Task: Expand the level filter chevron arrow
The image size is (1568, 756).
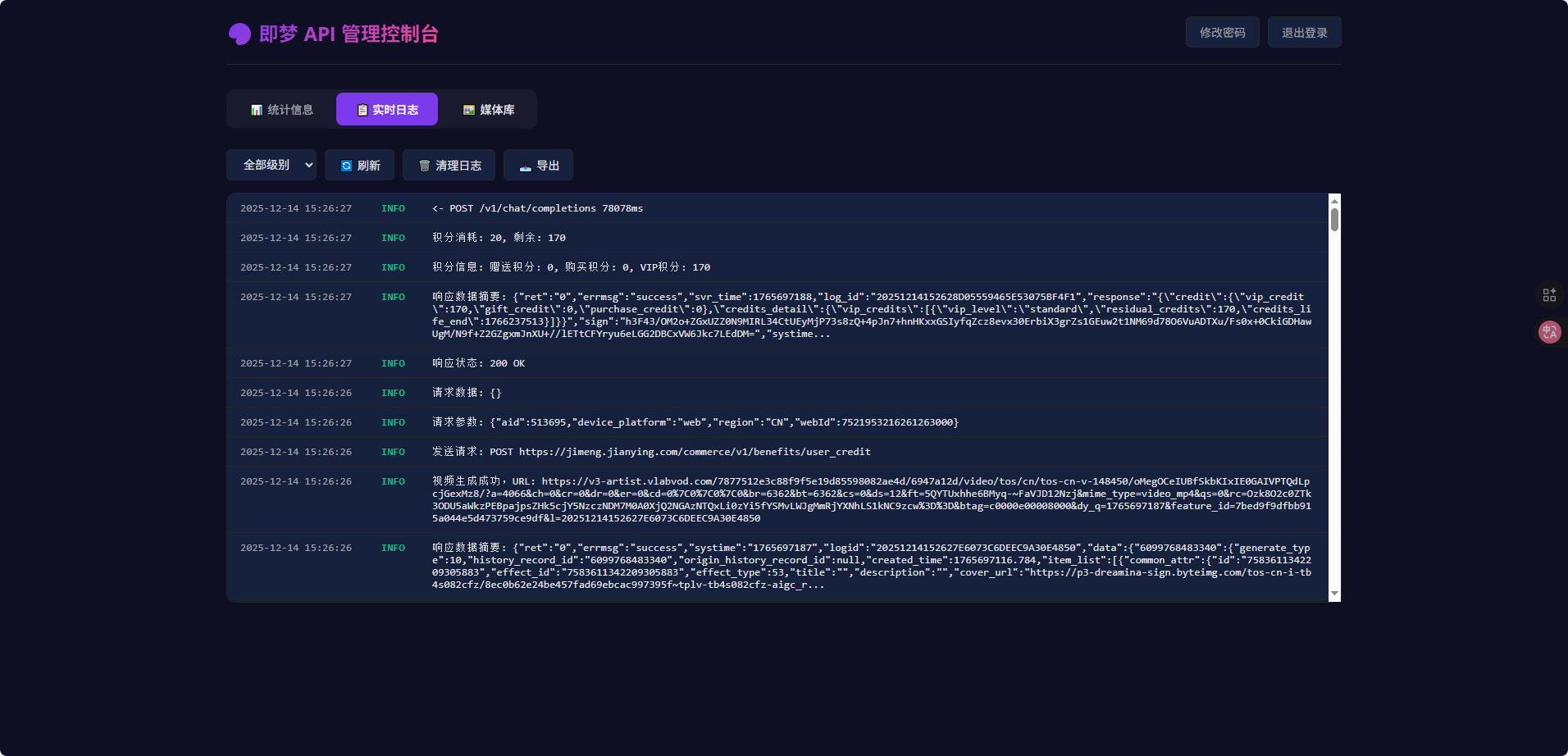Action: (x=309, y=165)
